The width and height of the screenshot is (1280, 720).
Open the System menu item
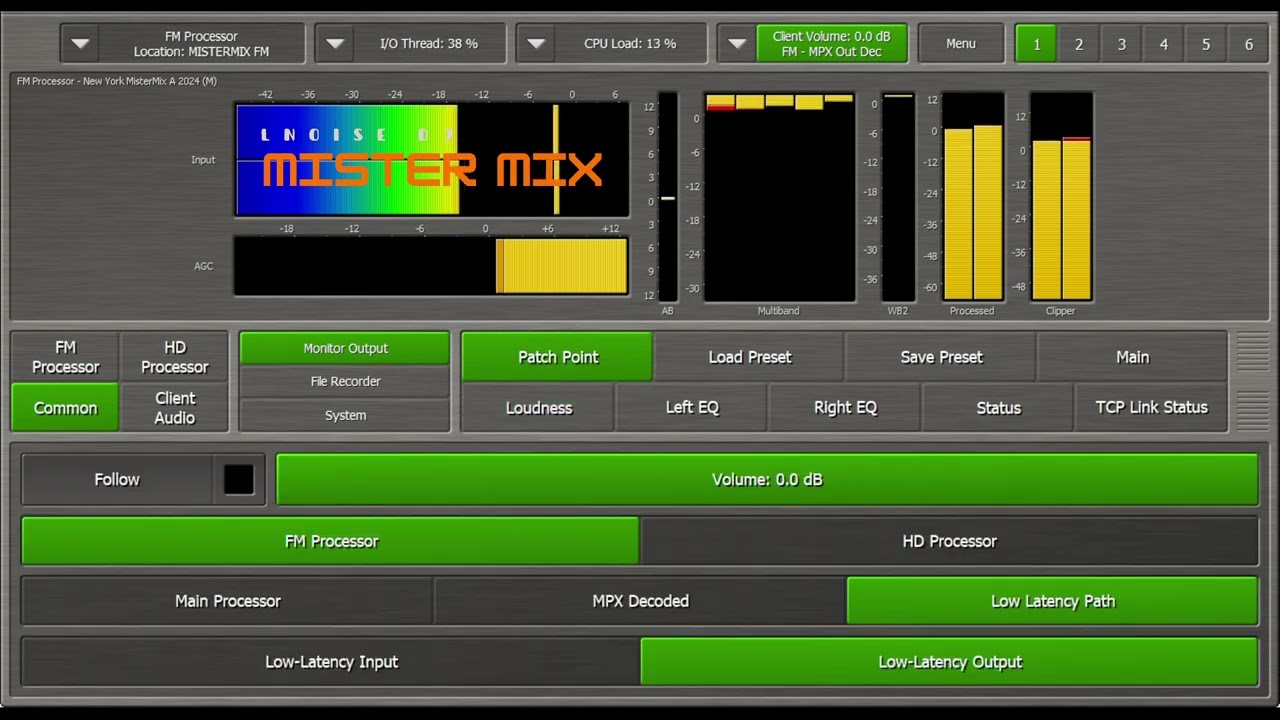(345, 415)
